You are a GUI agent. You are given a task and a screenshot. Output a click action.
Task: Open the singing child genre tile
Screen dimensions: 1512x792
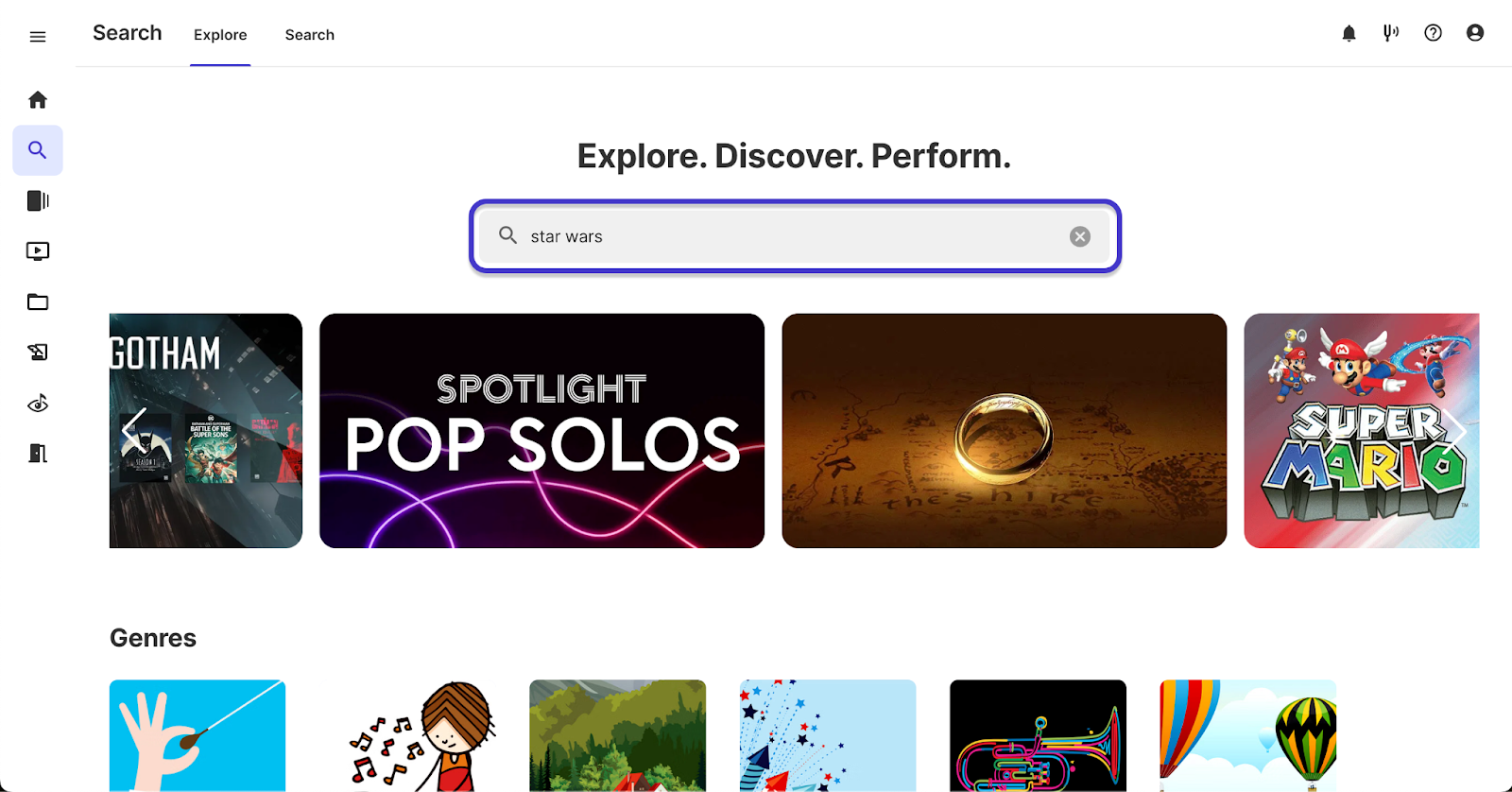point(407,735)
